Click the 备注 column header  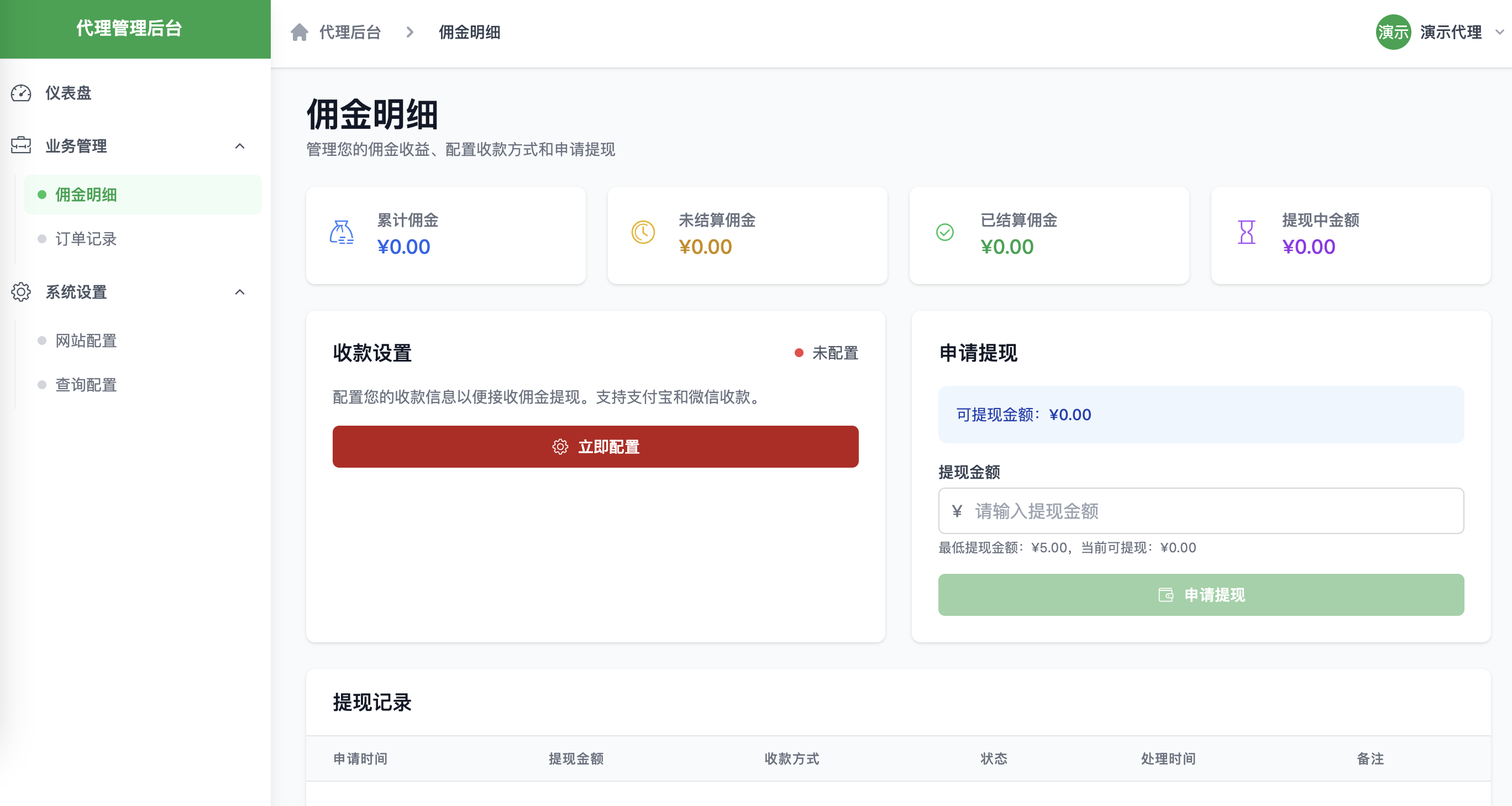click(x=1370, y=758)
